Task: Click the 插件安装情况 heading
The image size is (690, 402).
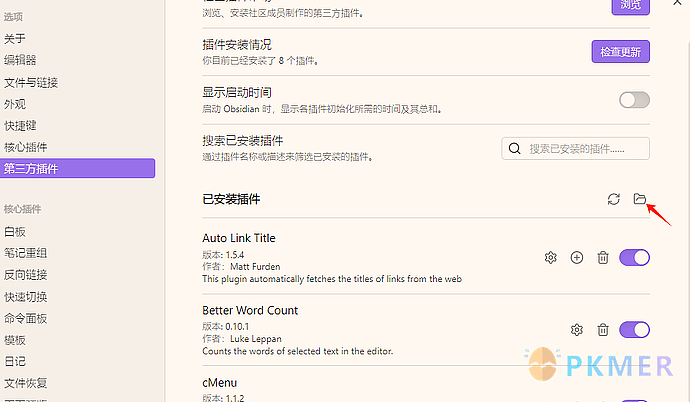Action: point(237,45)
